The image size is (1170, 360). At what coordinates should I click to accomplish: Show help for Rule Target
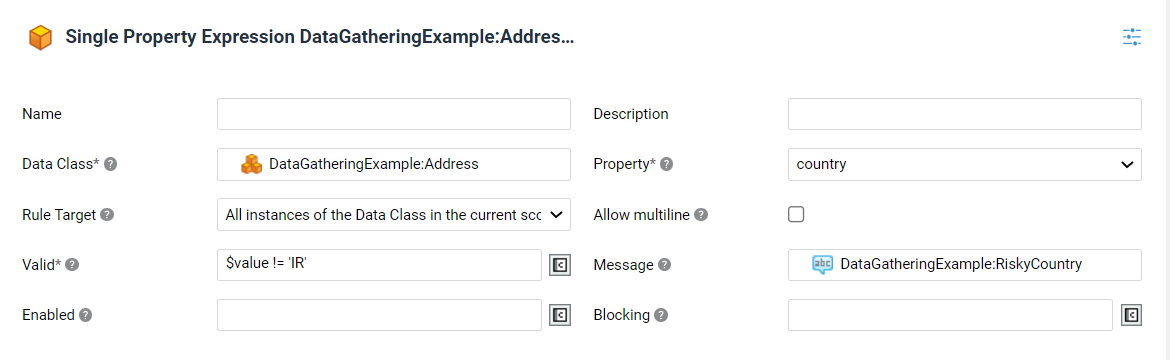click(x=107, y=215)
